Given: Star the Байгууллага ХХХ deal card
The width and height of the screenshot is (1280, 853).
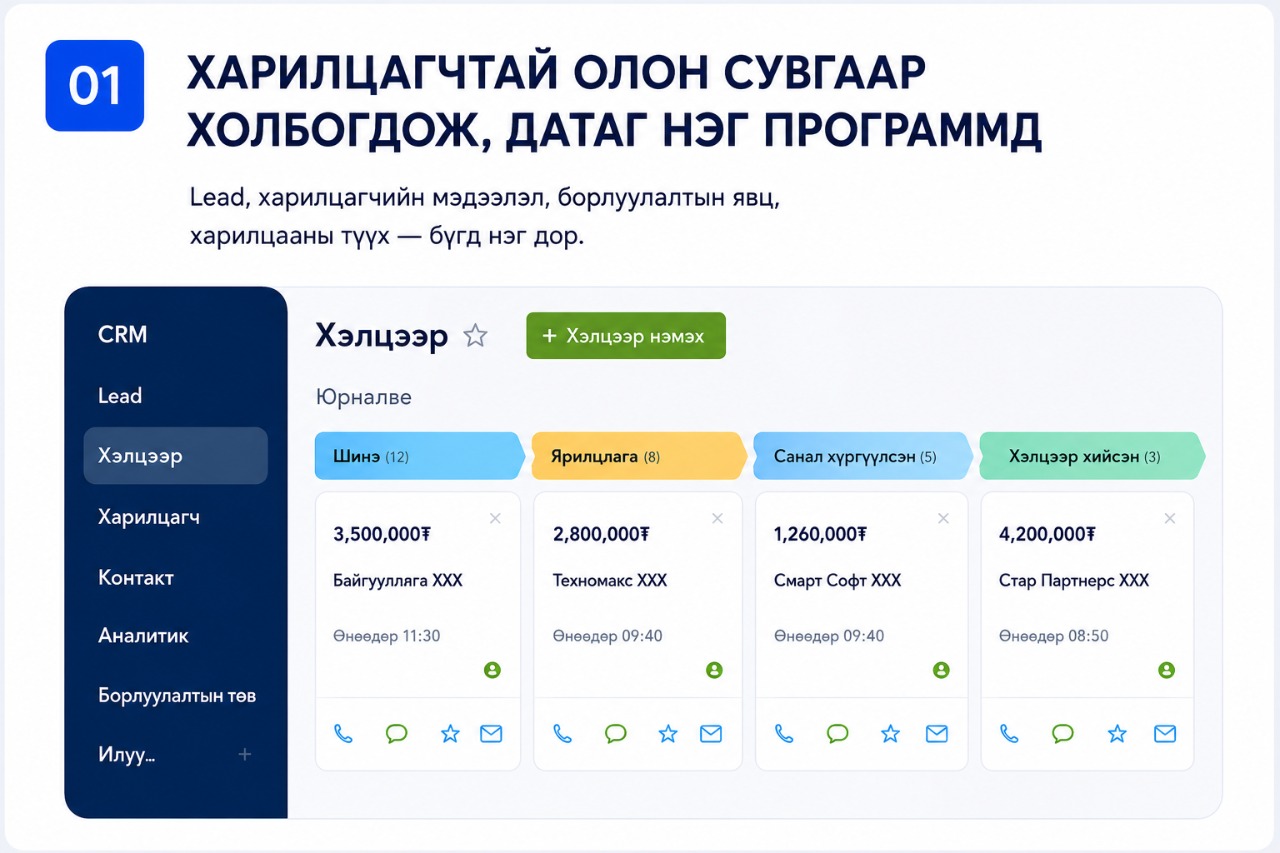Looking at the screenshot, I should [x=450, y=734].
